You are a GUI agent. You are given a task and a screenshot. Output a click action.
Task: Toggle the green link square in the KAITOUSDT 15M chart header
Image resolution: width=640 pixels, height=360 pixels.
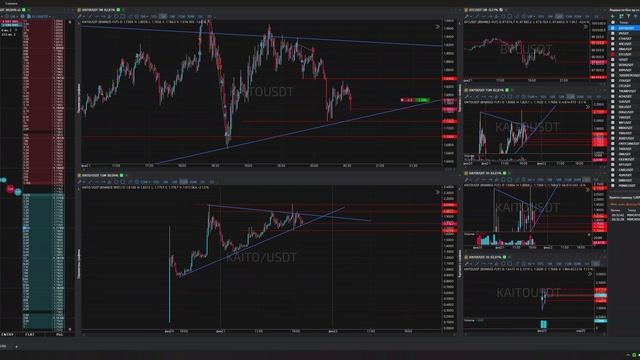[507, 90]
